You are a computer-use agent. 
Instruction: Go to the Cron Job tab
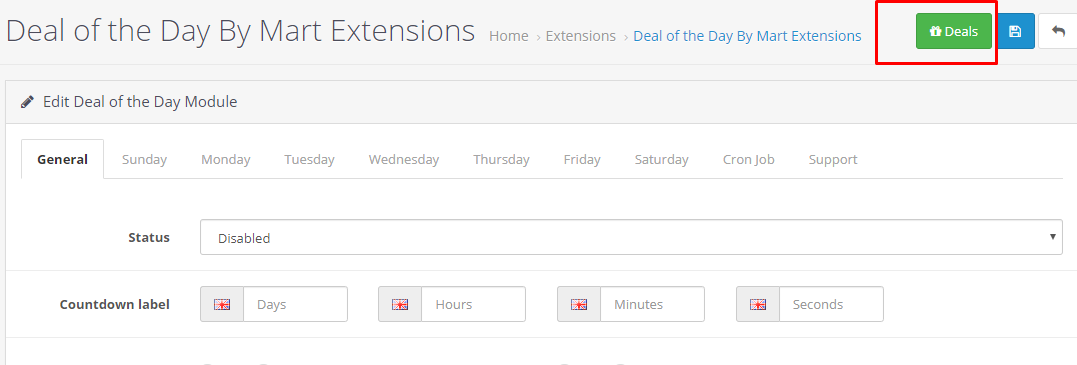(x=749, y=159)
